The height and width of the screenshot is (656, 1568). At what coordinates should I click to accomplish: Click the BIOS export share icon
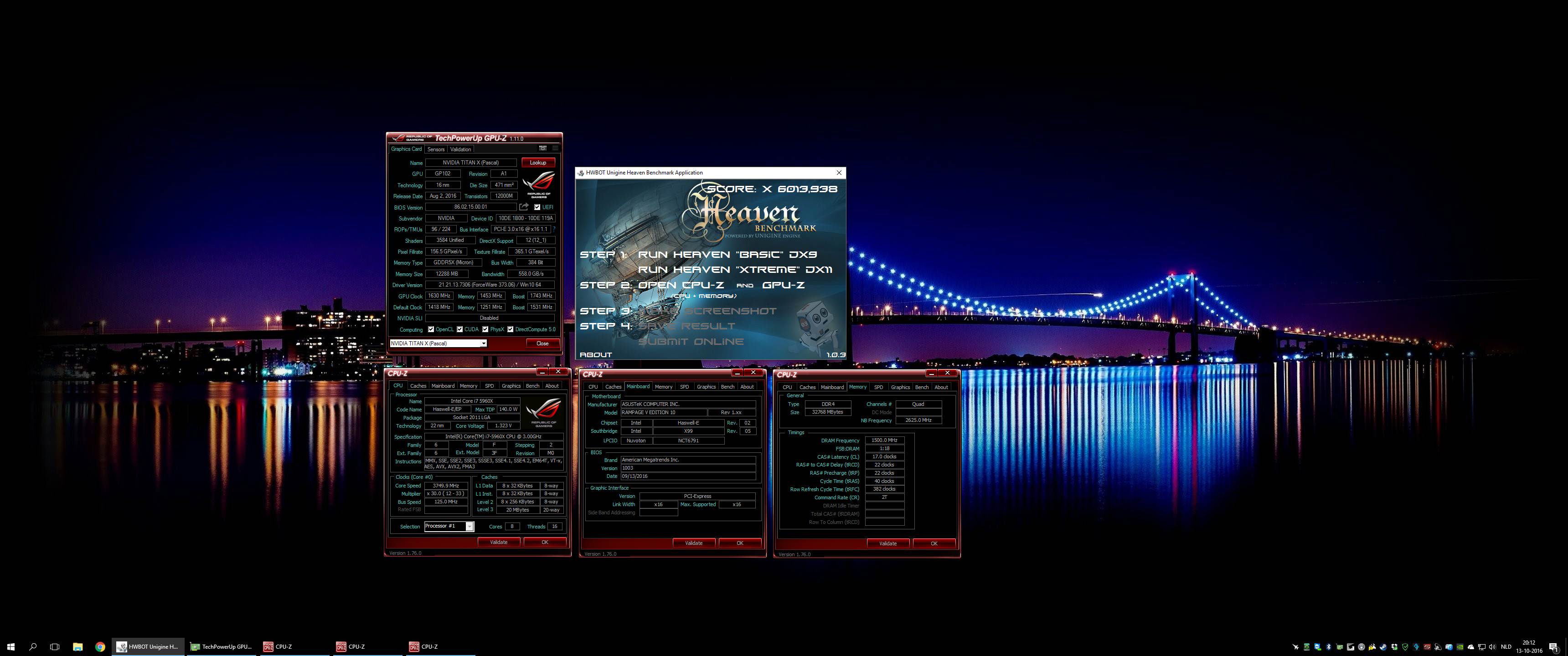(x=523, y=207)
